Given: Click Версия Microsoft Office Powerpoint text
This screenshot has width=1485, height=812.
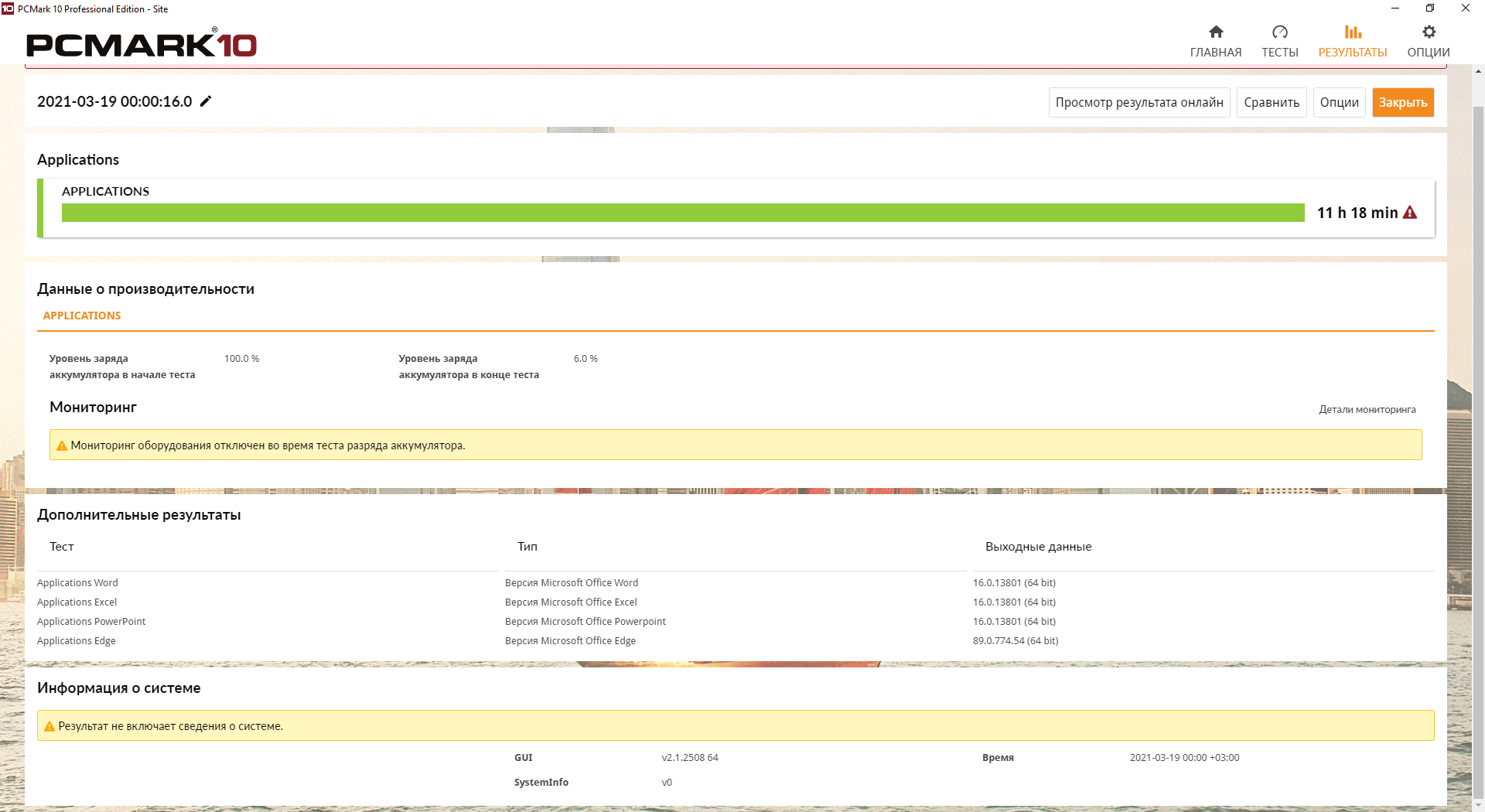Looking at the screenshot, I should click(x=585, y=621).
